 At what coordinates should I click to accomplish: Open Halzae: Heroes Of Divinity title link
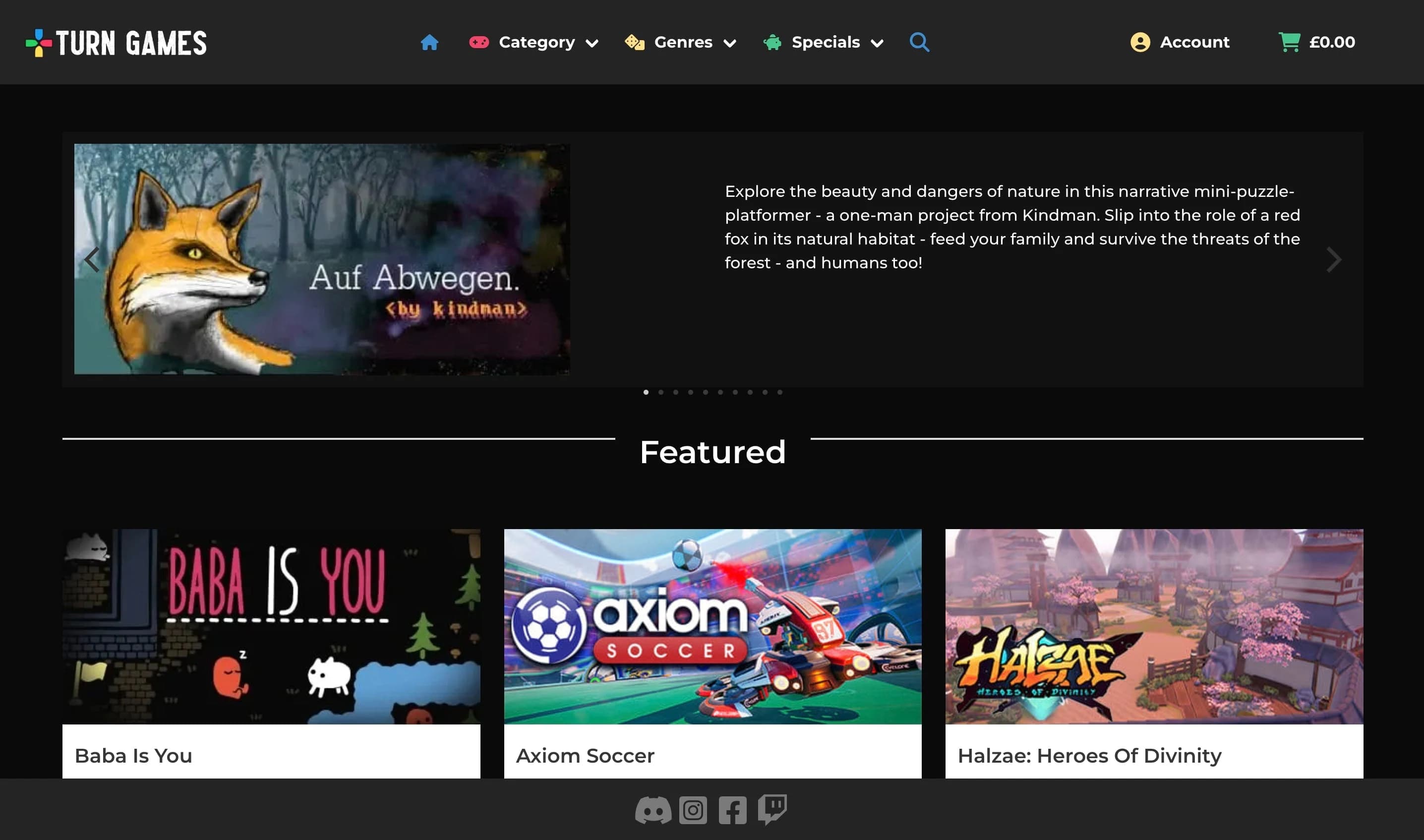point(1089,756)
